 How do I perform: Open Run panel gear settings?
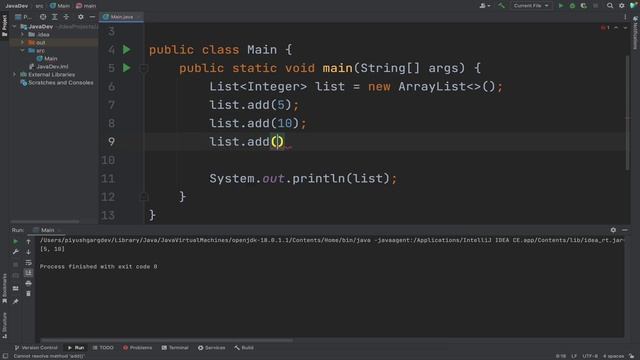pos(613,230)
